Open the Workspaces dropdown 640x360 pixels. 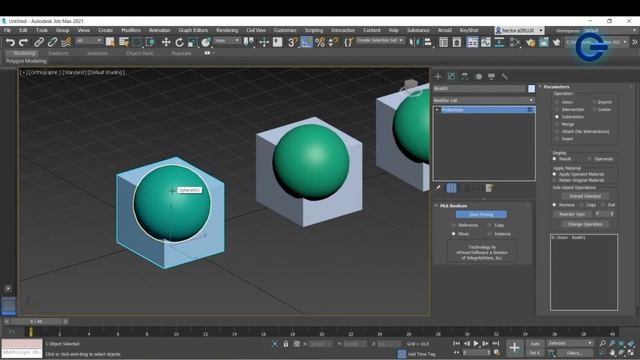tap(610, 31)
